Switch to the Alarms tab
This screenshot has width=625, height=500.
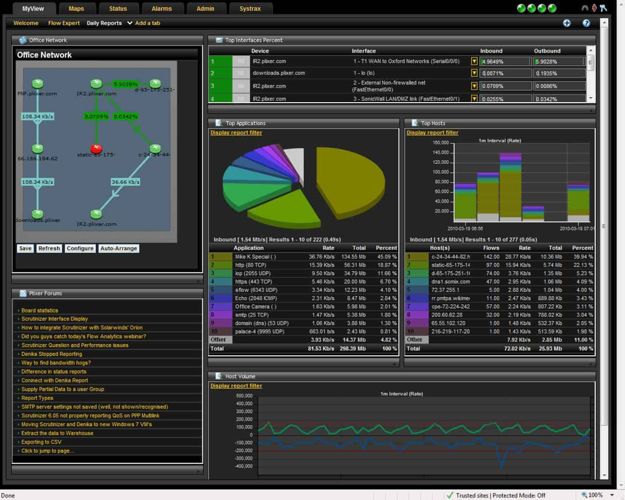tap(162, 8)
